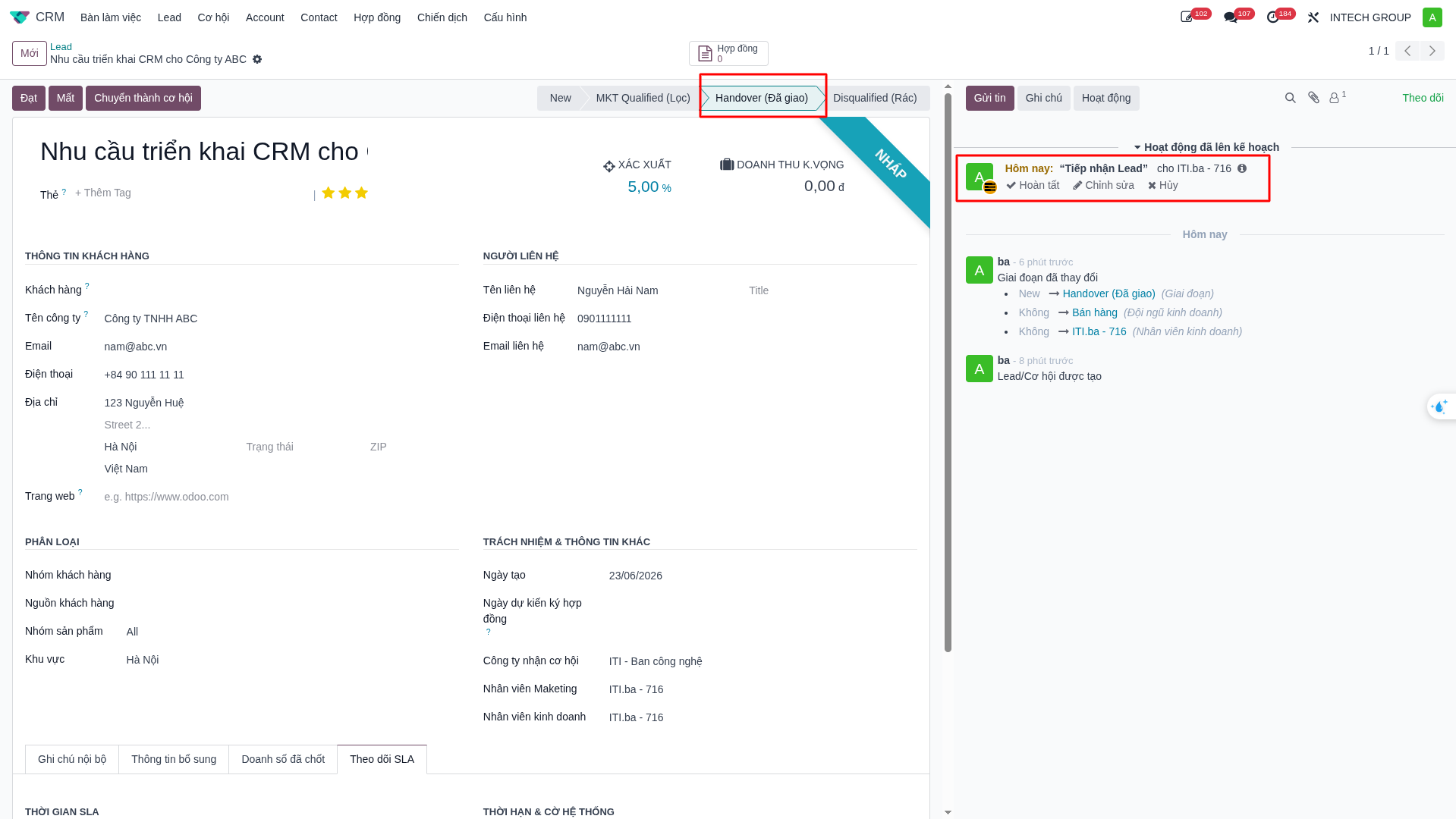Switch to the Ghi chú nội bộ tab
Viewport: 1456px width, 819px height.
click(x=72, y=759)
